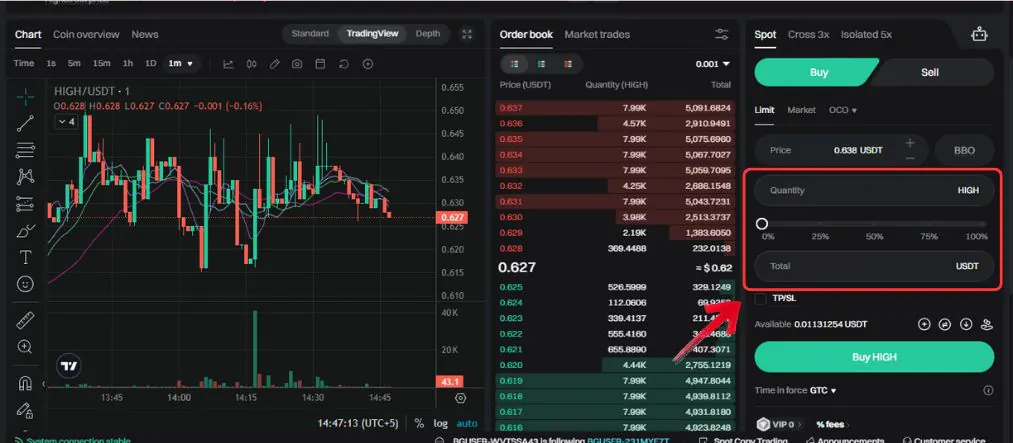Change the candlestick chart type icon
Image resolution: width=1013 pixels, height=443 pixels.
tap(252, 64)
